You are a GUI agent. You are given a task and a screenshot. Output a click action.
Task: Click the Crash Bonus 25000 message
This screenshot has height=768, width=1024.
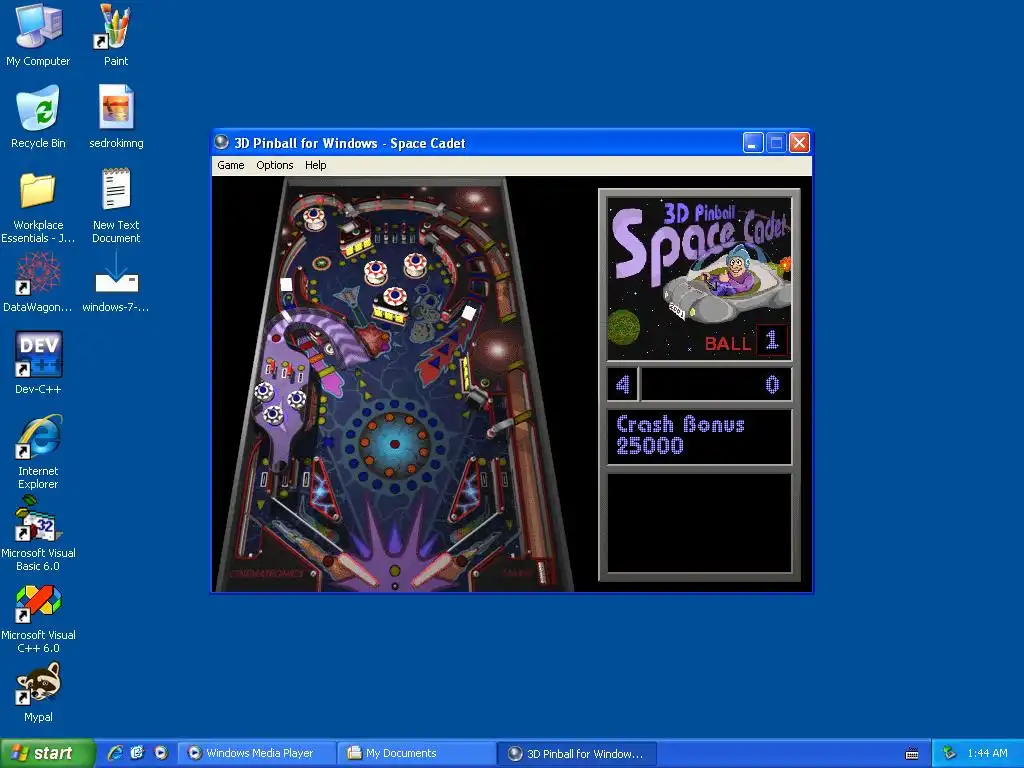(699, 436)
